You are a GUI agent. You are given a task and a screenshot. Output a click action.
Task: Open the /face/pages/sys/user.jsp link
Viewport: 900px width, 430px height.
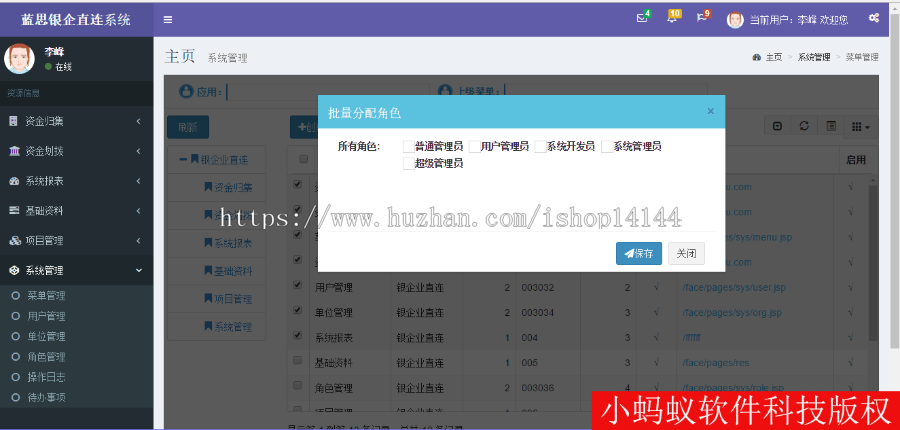tap(734, 288)
